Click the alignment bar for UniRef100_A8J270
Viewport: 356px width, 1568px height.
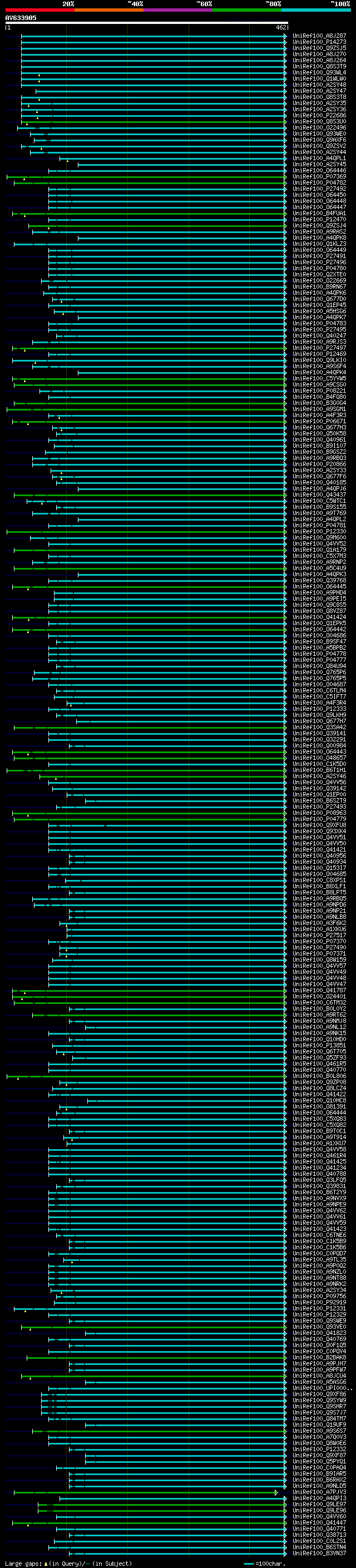tap(154, 54)
